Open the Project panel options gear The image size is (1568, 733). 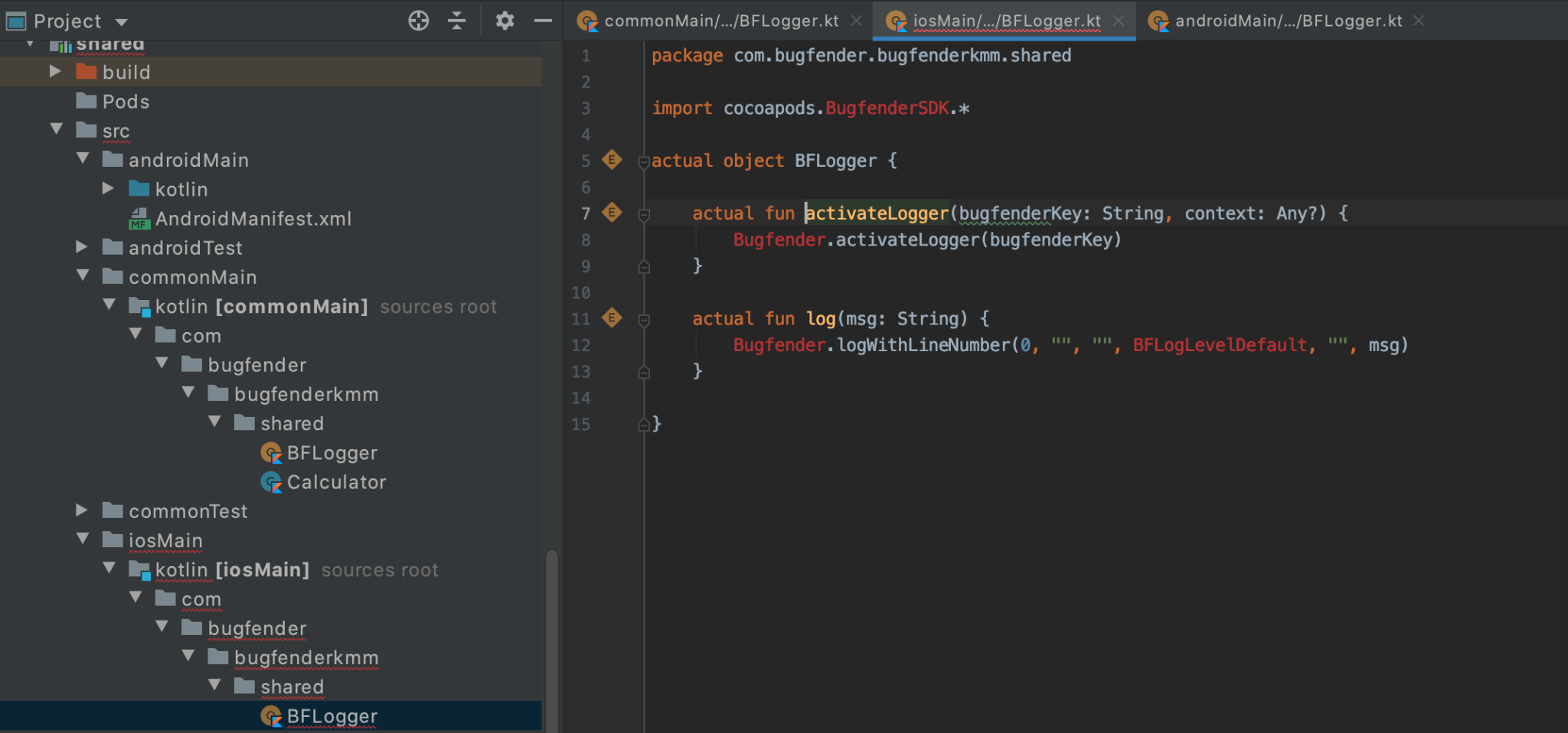pos(505,21)
